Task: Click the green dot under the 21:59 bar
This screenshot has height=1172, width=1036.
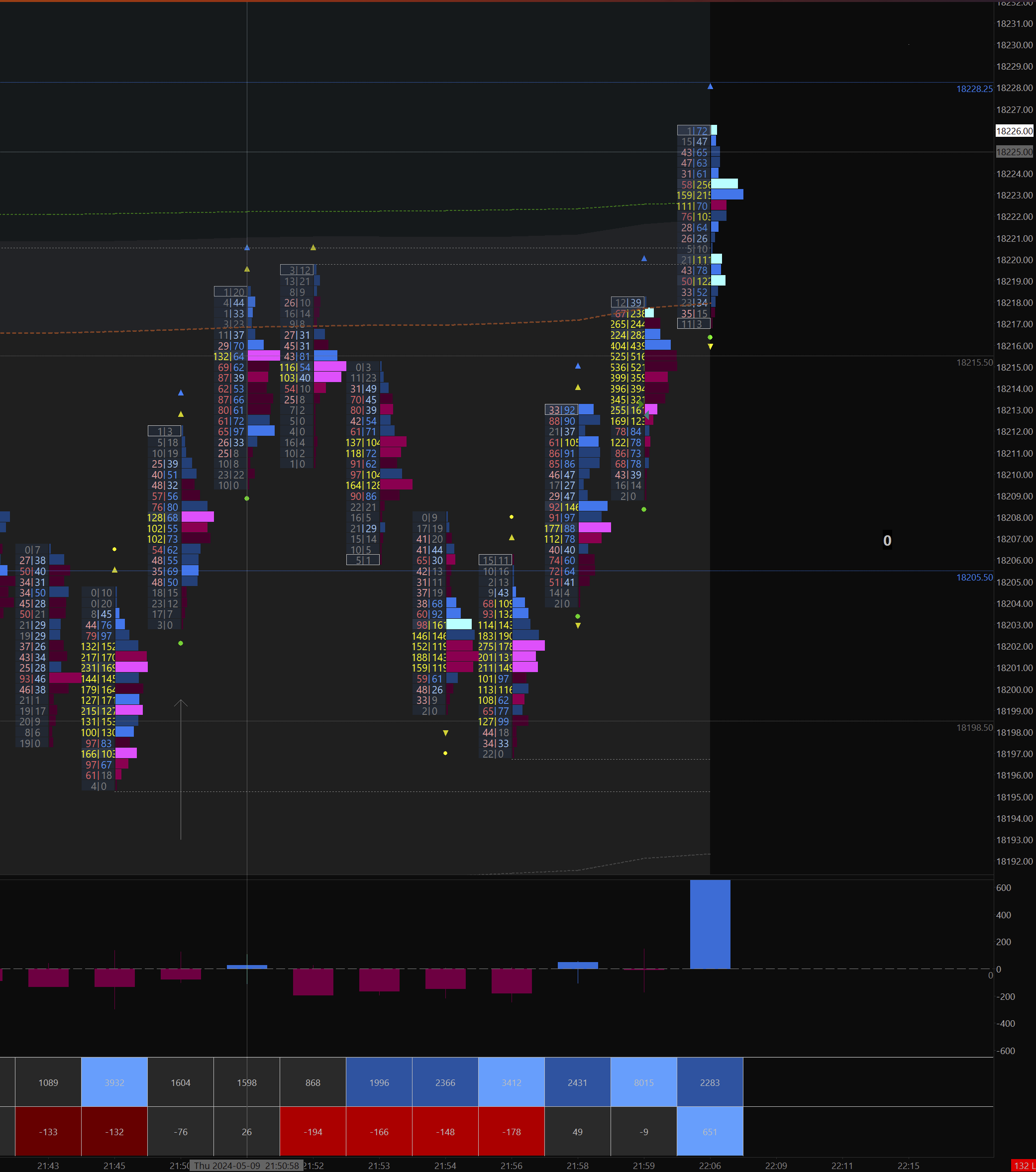Action: pyautogui.click(x=643, y=509)
